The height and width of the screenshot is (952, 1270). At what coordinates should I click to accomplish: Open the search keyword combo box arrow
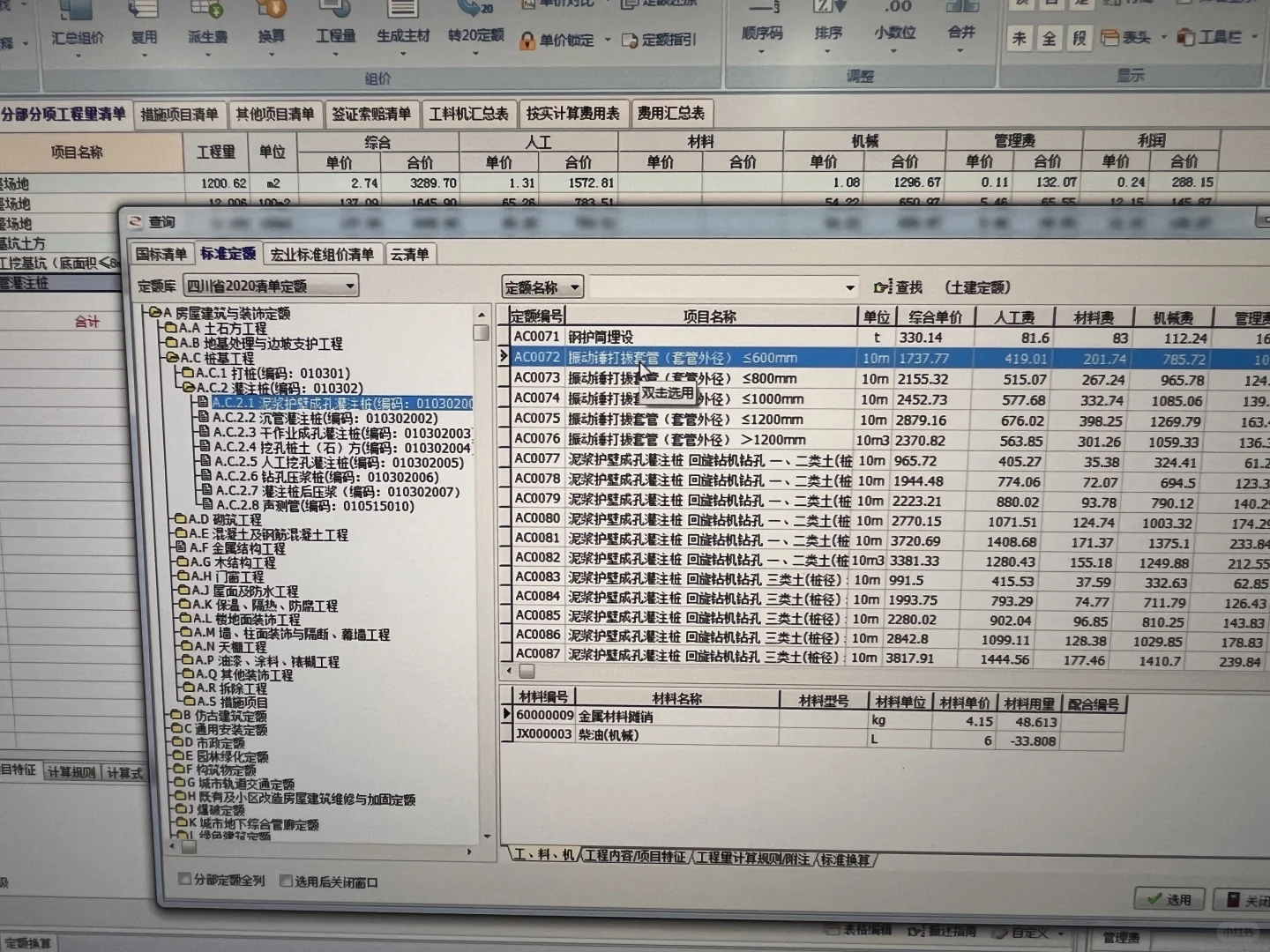click(x=850, y=287)
